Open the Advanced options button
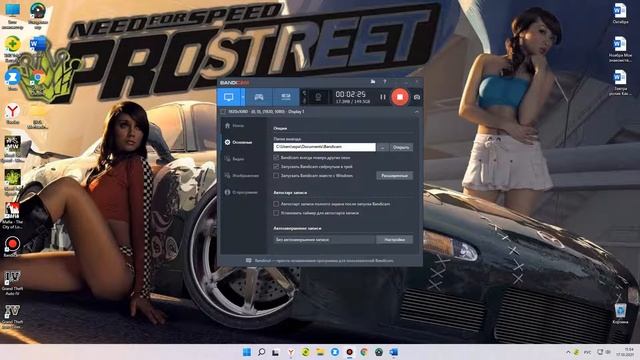 pyautogui.click(x=394, y=176)
